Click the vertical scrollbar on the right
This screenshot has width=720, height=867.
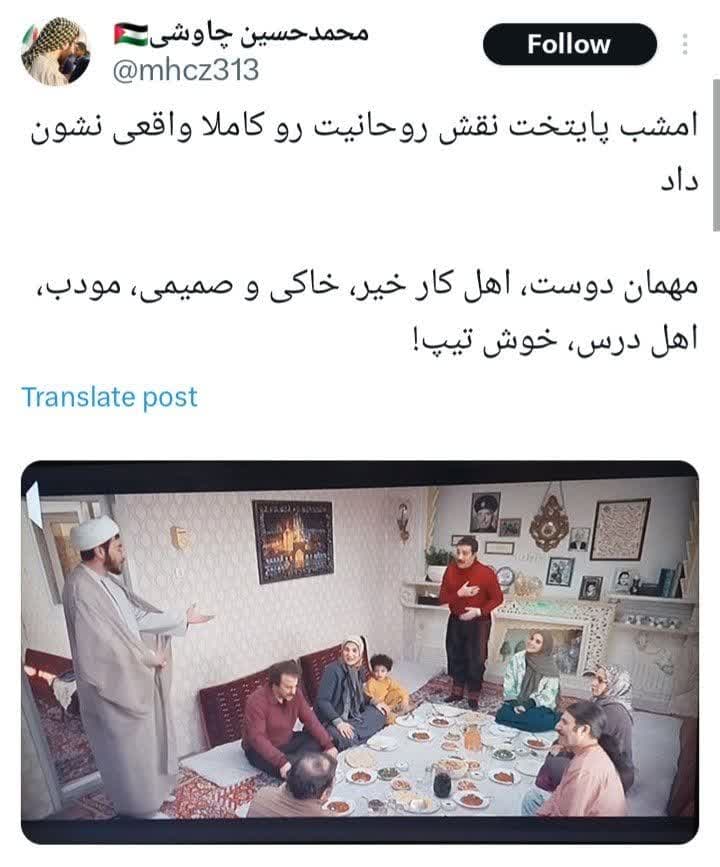716,155
